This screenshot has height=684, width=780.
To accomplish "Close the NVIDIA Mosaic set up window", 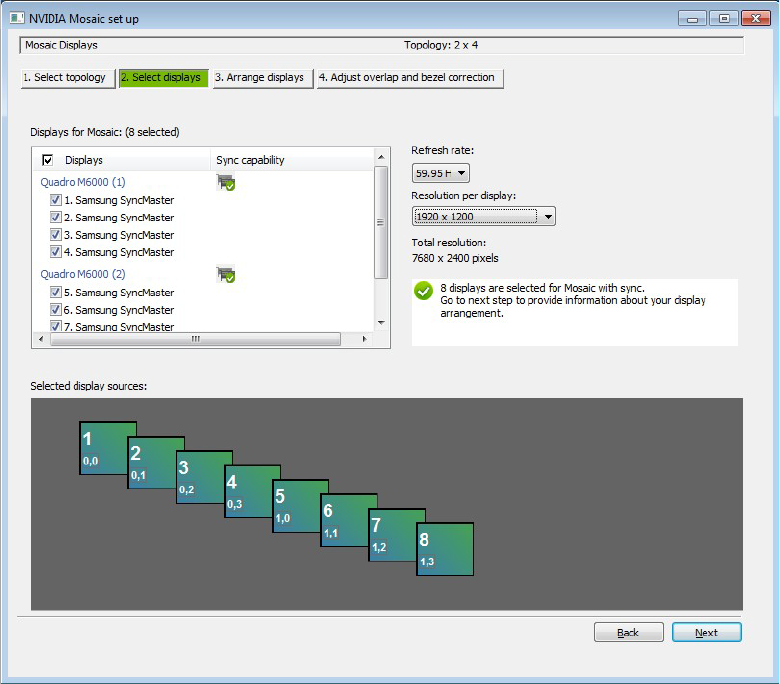I will pos(756,18).
